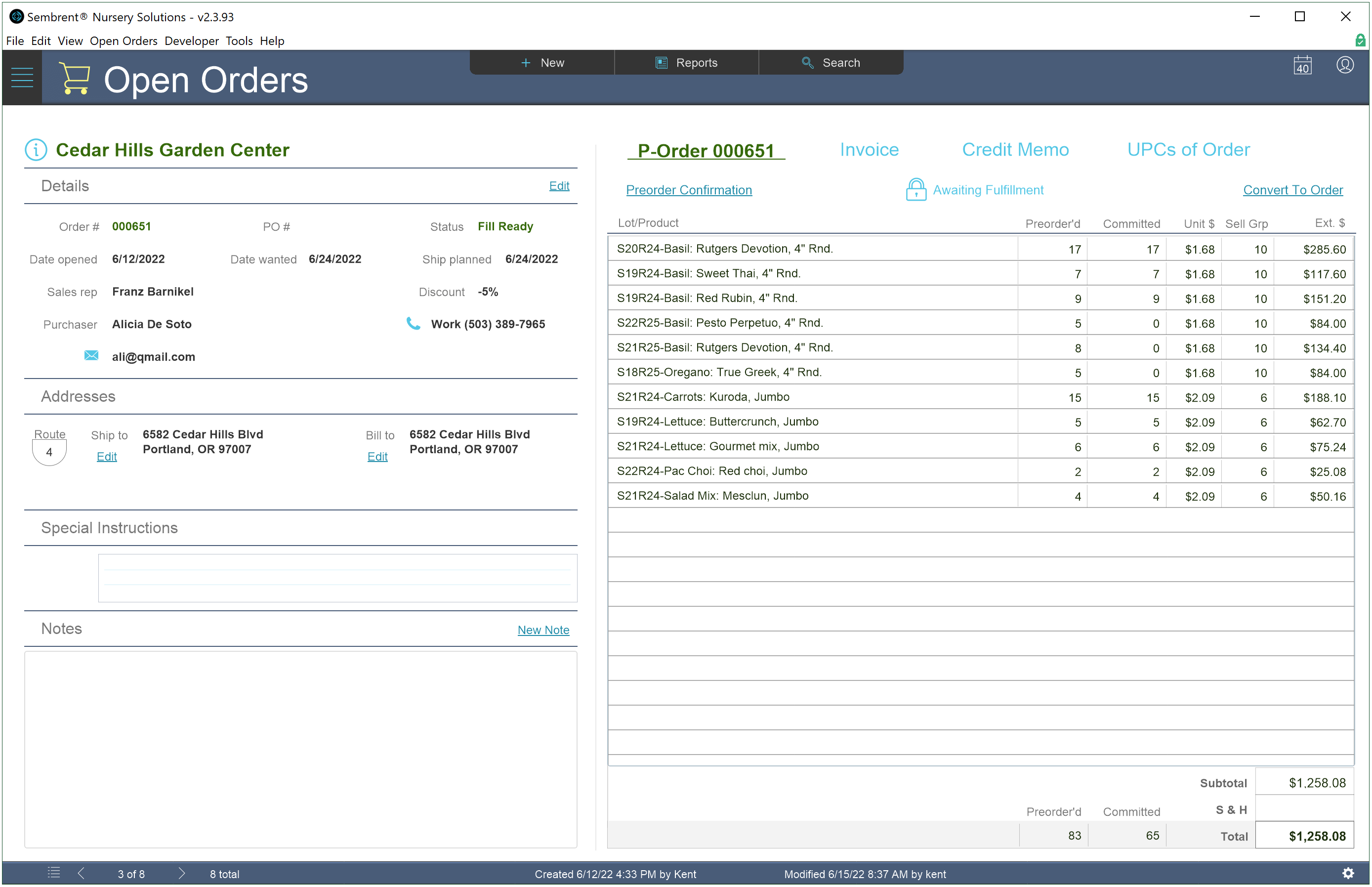Click the New Note link

pos(543,630)
